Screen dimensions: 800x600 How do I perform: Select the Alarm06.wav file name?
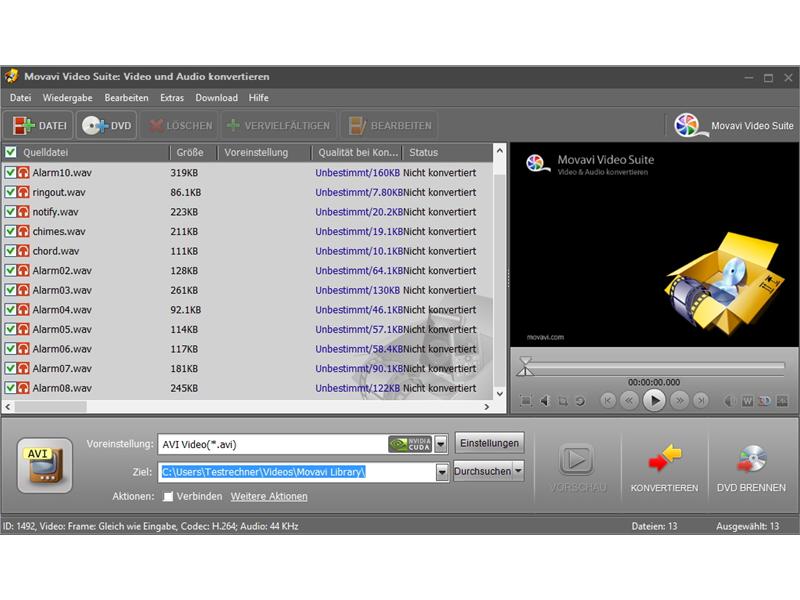click(x=62, y=349)
